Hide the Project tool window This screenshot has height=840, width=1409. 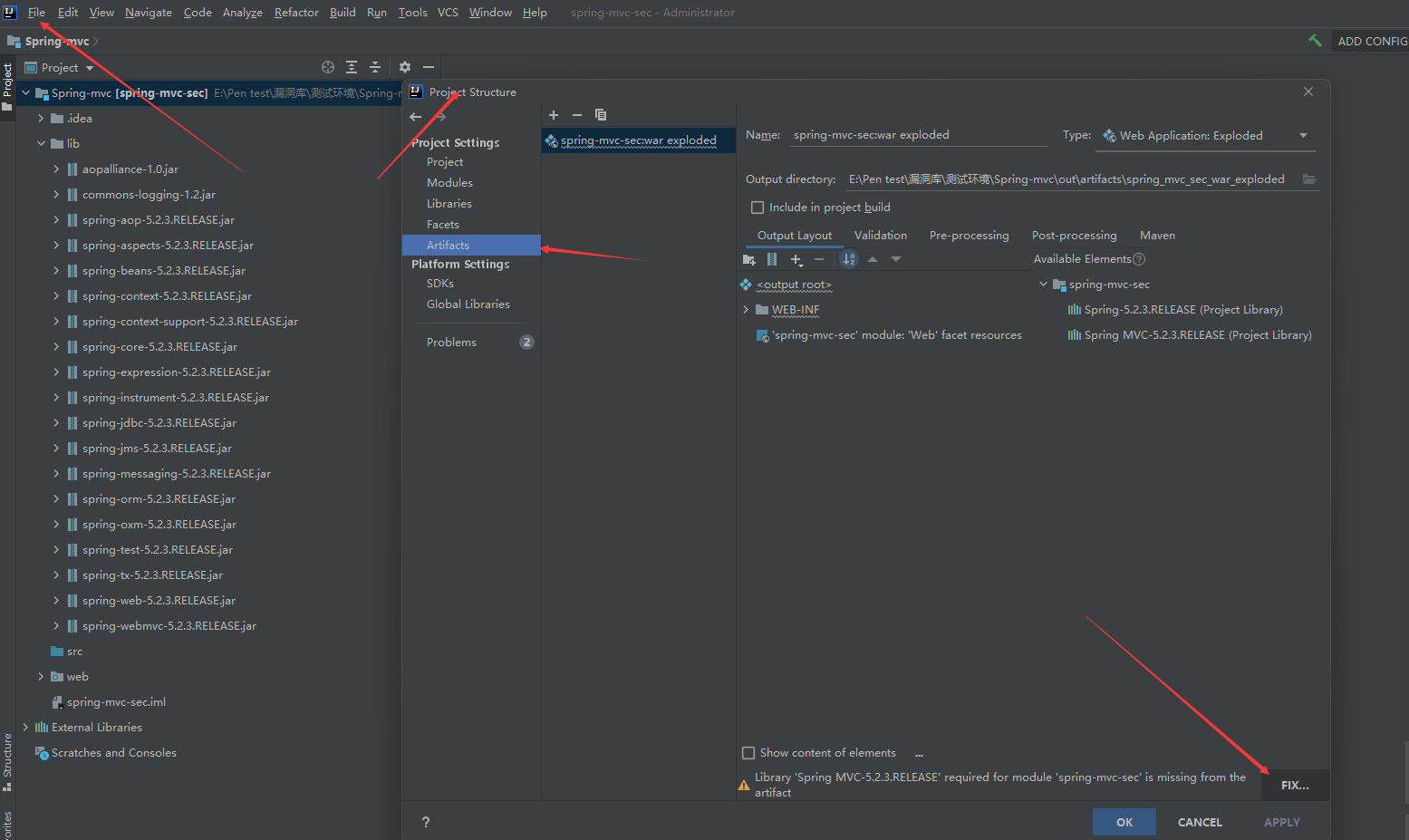429,67
